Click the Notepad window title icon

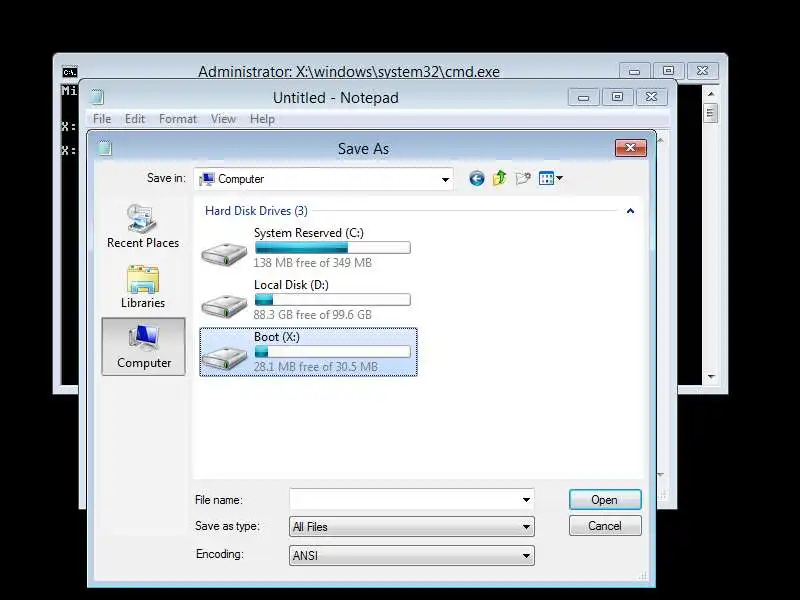tap(96, 97)
